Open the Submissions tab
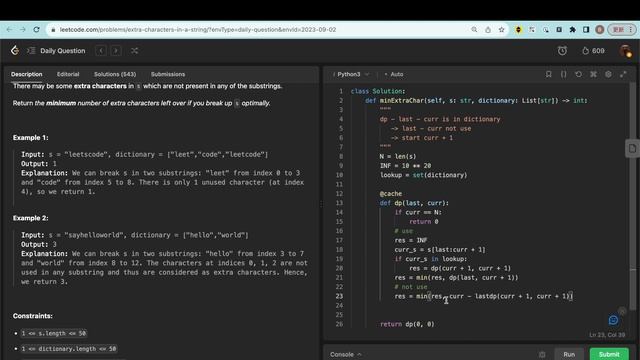The height and width of the screenshot is (360, 640). 168,74
